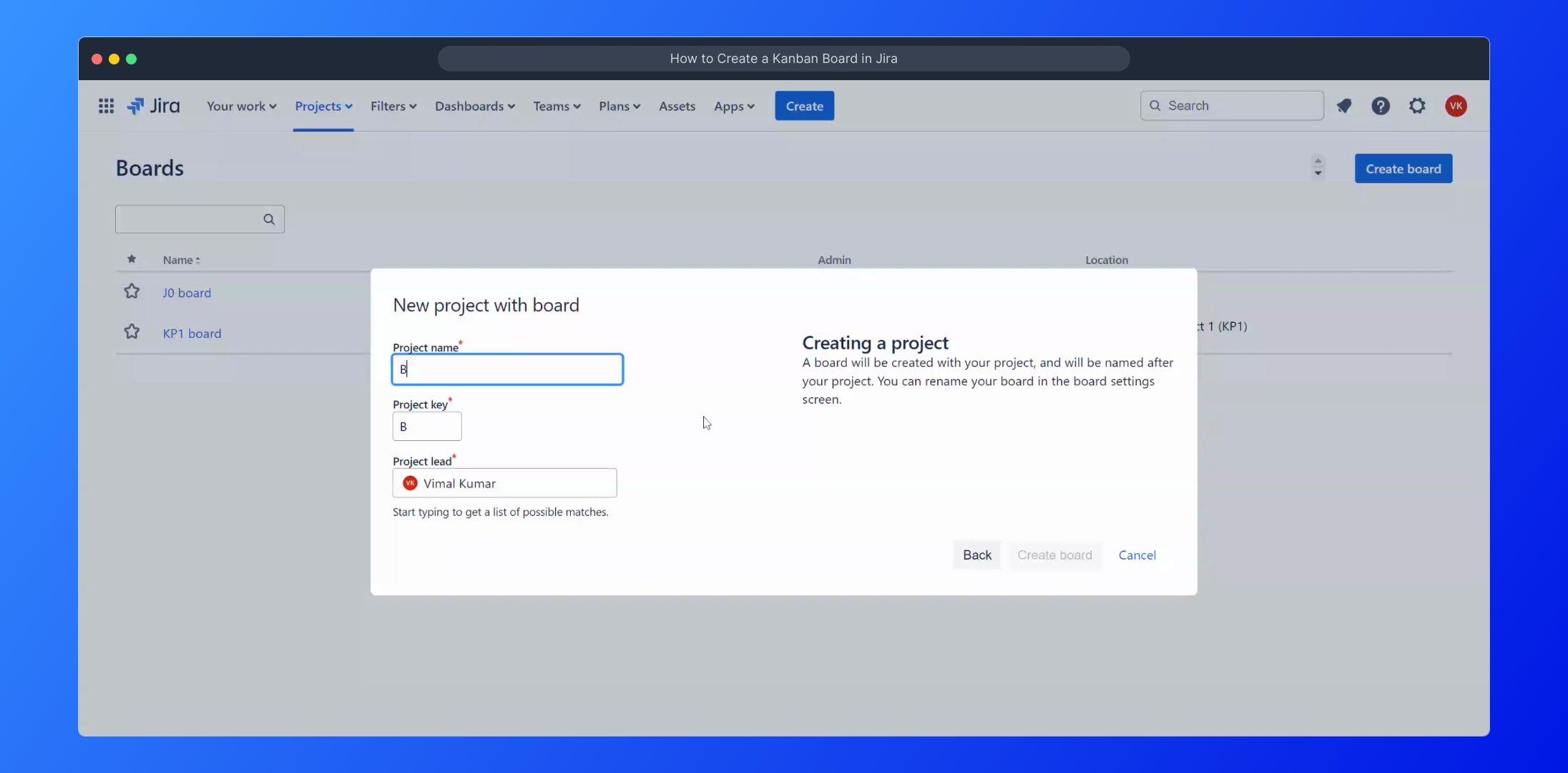Expand the Filters dropdown

click(x=393, y=106)
